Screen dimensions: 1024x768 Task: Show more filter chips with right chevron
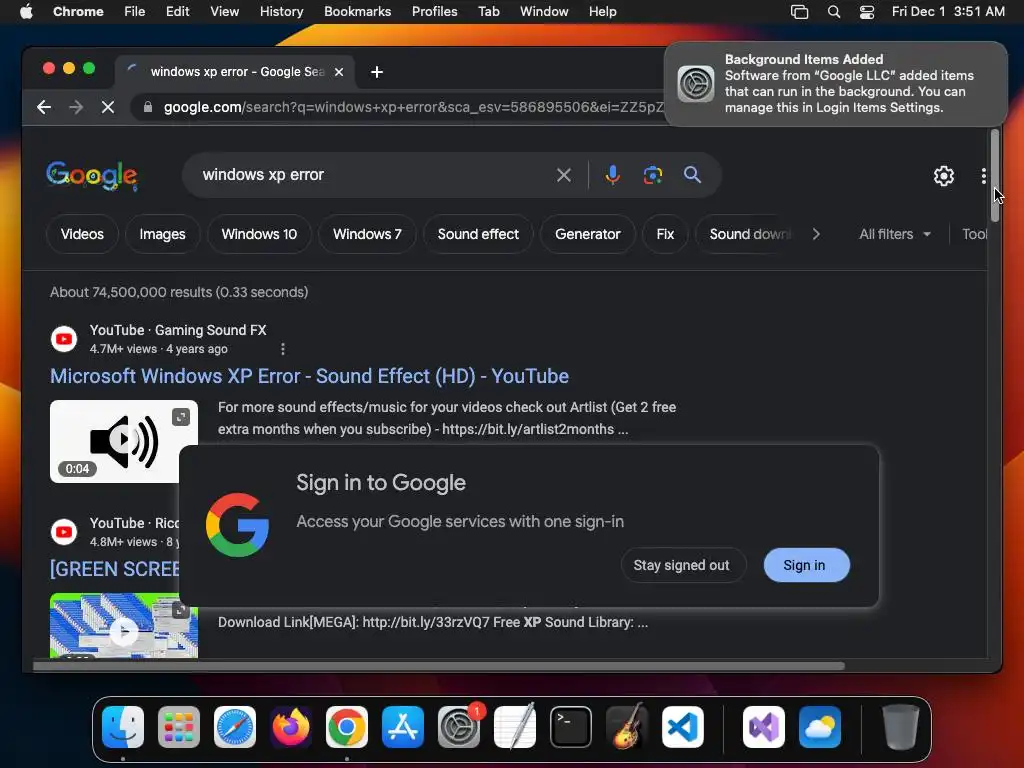click(x=816, y=234)
